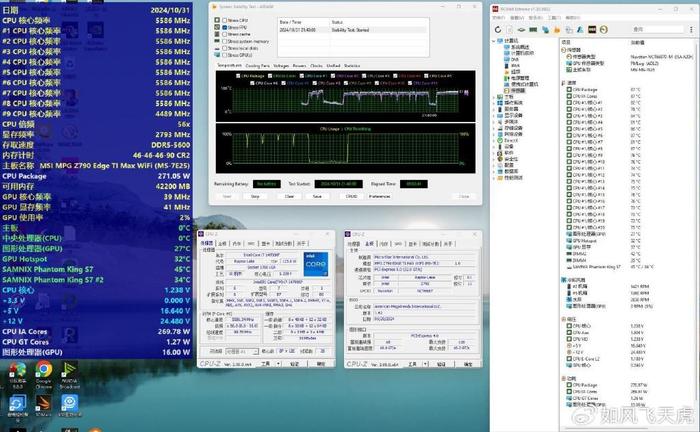Enable the Stress CPU checkbox
This screenshot has height=432, width=700.
(225, 20)
